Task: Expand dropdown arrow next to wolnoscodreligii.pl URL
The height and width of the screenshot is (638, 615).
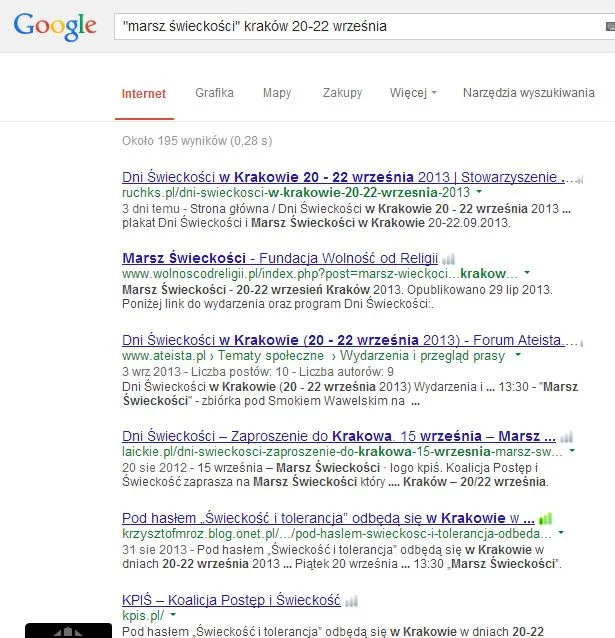Action: pyautogui.click(x=527, y=273)
